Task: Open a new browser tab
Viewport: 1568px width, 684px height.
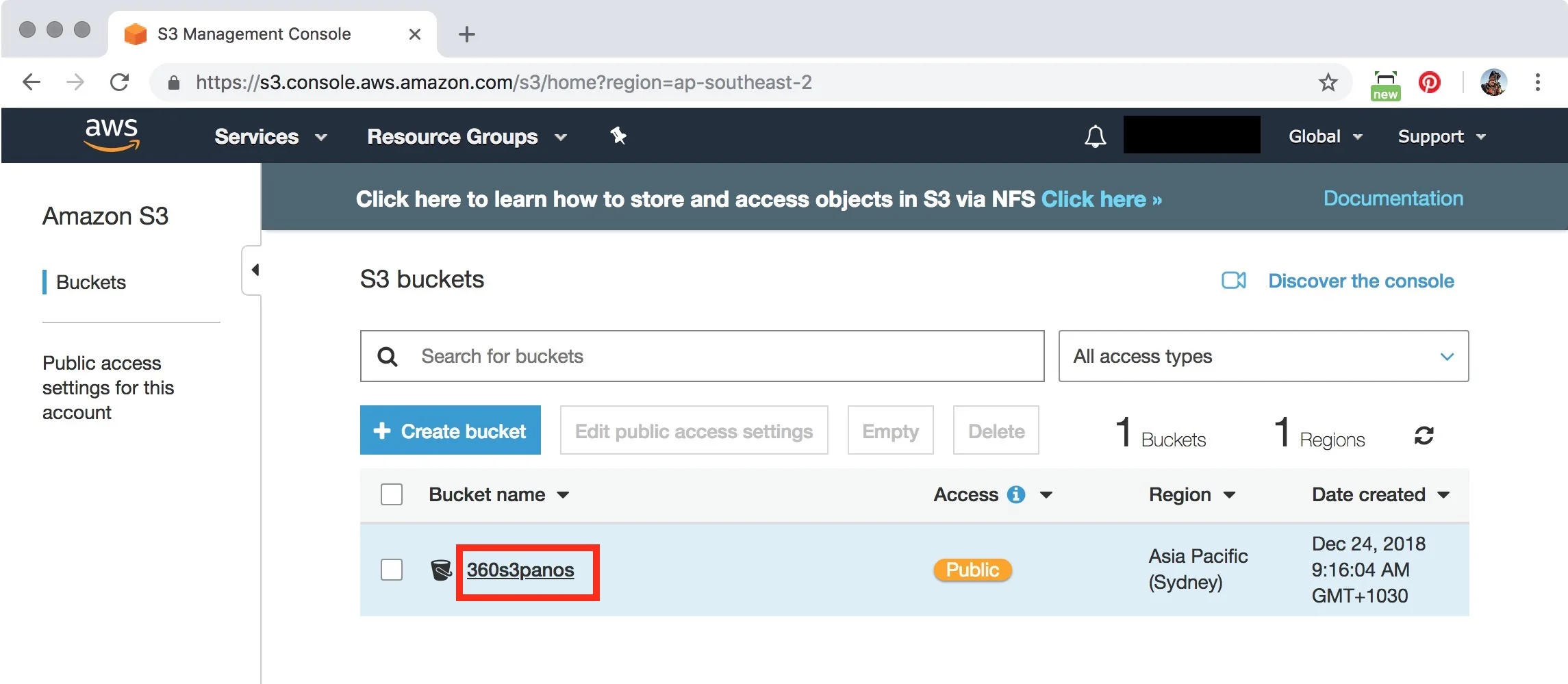Action: point(467,34)
